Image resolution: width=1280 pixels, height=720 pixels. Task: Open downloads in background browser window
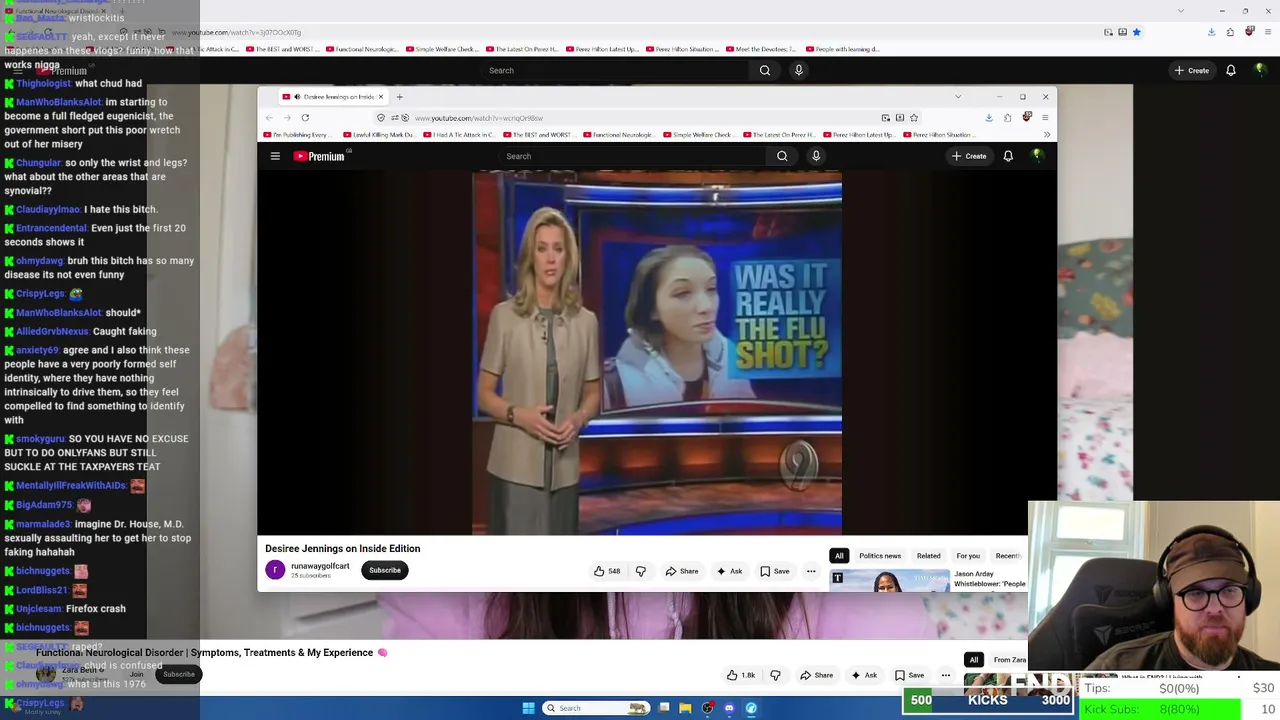tap(1211, 32)
